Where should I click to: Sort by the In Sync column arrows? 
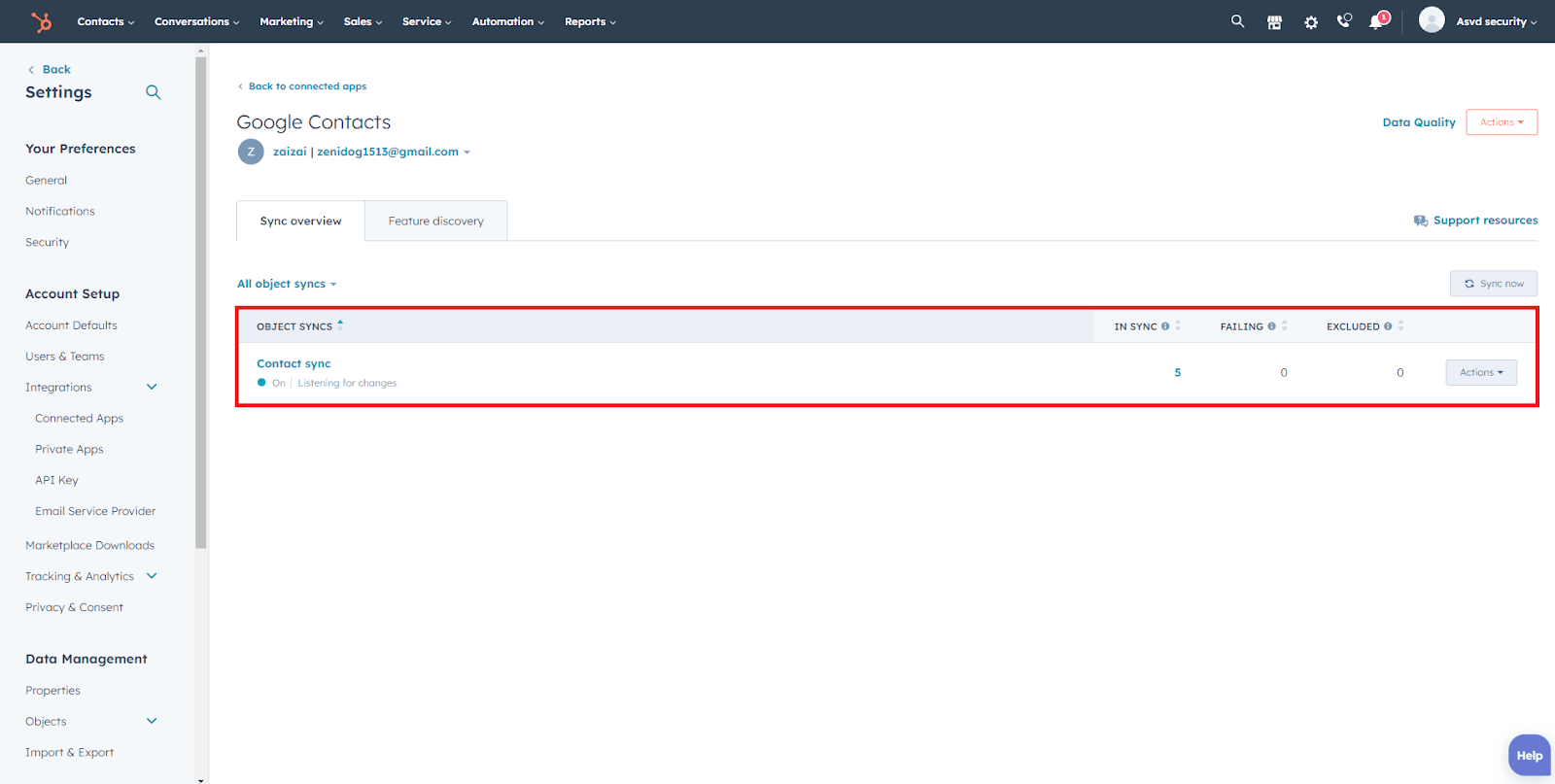coord(1178,325)
